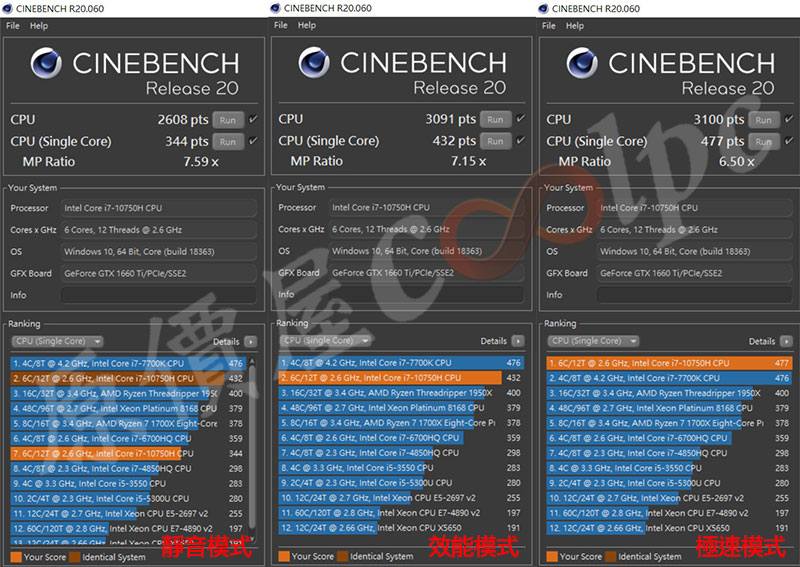Click the Info field in middle window
The image size is (800, 567).
427,294
